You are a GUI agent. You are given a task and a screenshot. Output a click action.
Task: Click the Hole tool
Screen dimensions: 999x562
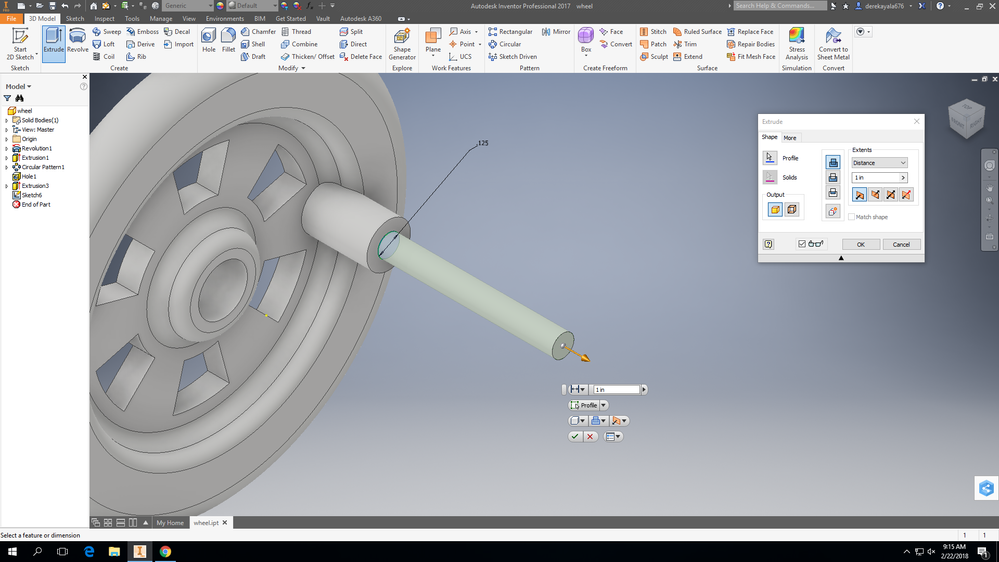(x=208, y=41)
